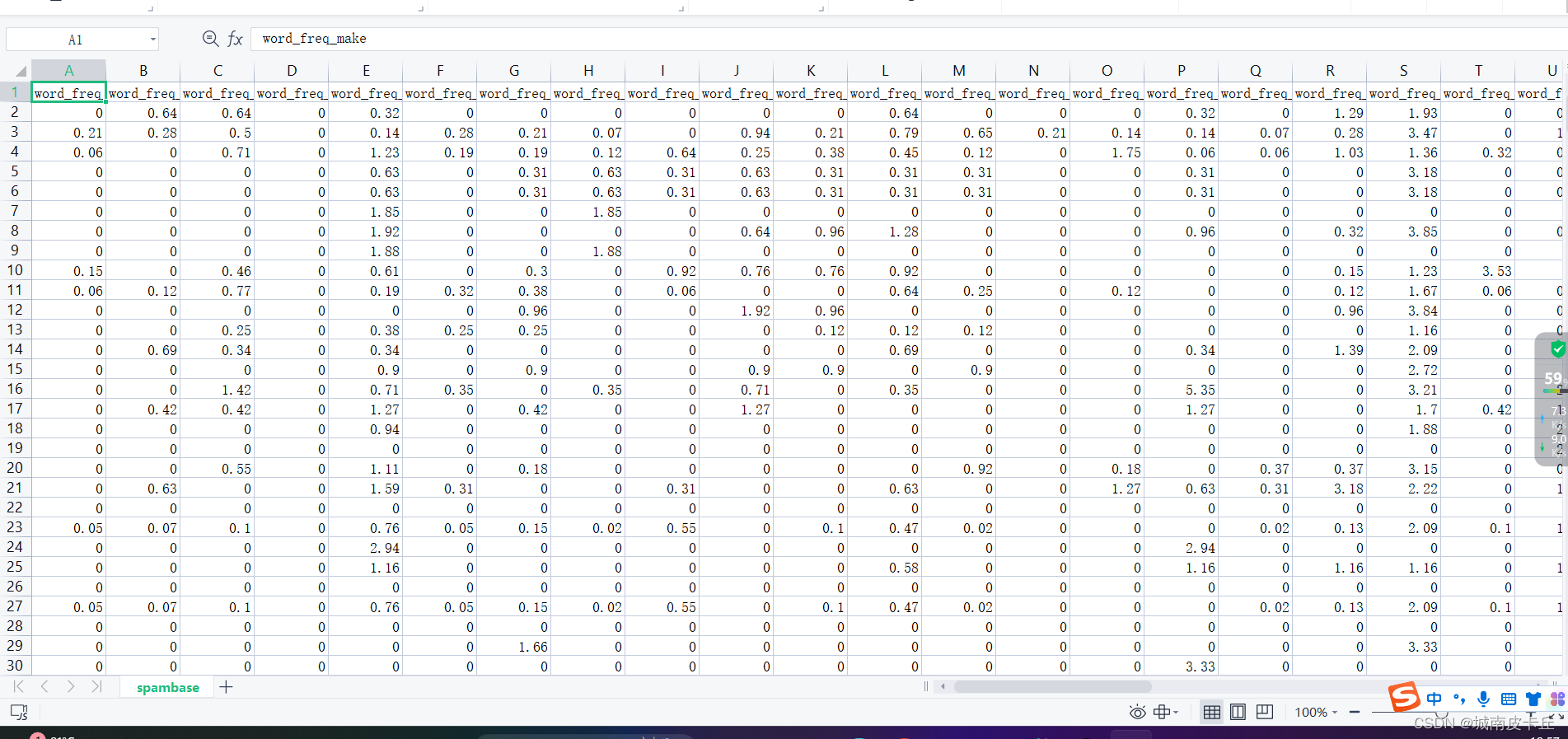The height and width of the screenshot is (739, 1568).
Task: Select column L header
Action: coord(885,71)
